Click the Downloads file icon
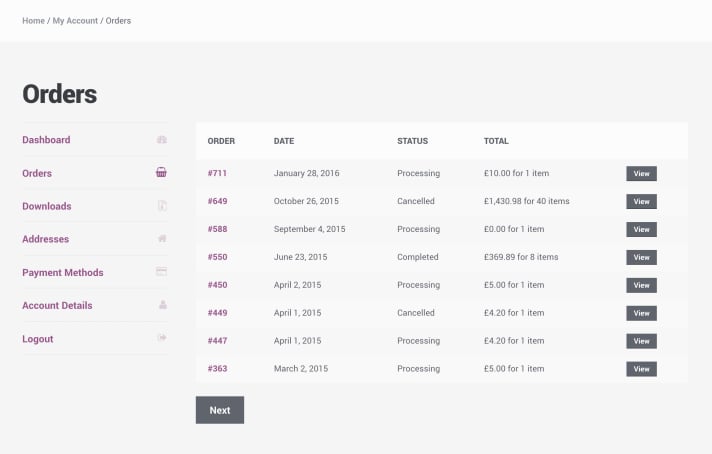Screen dimensions: 712x454 [162, 206]
